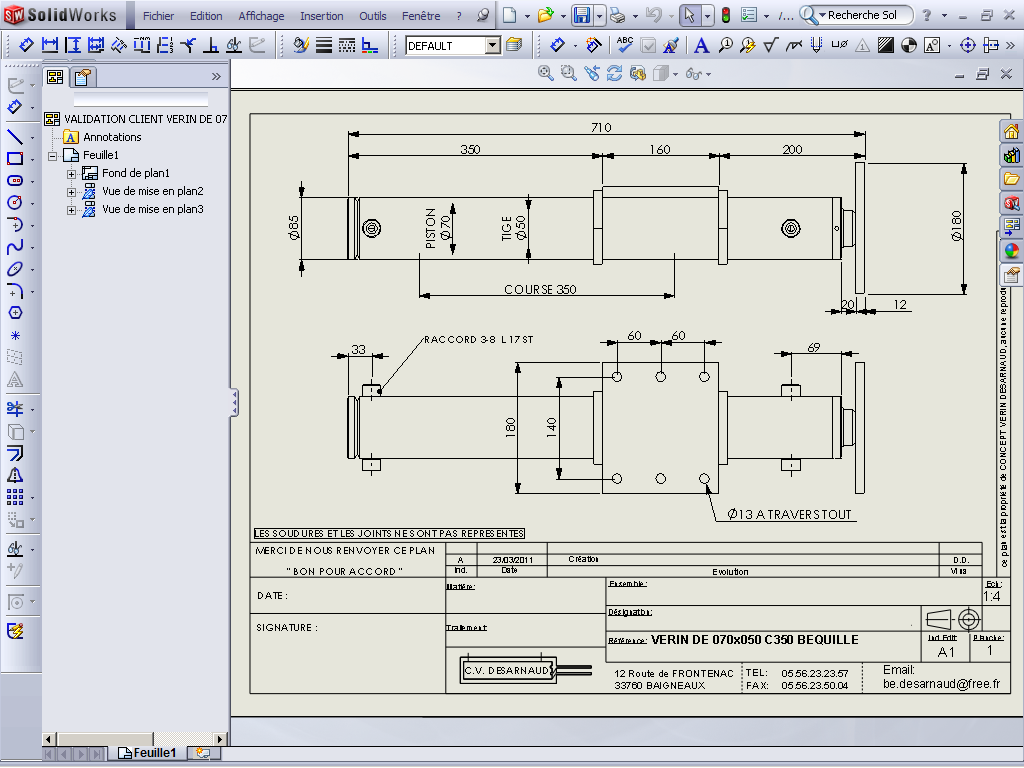
Task: Click the Save icon
Action: 582,15
